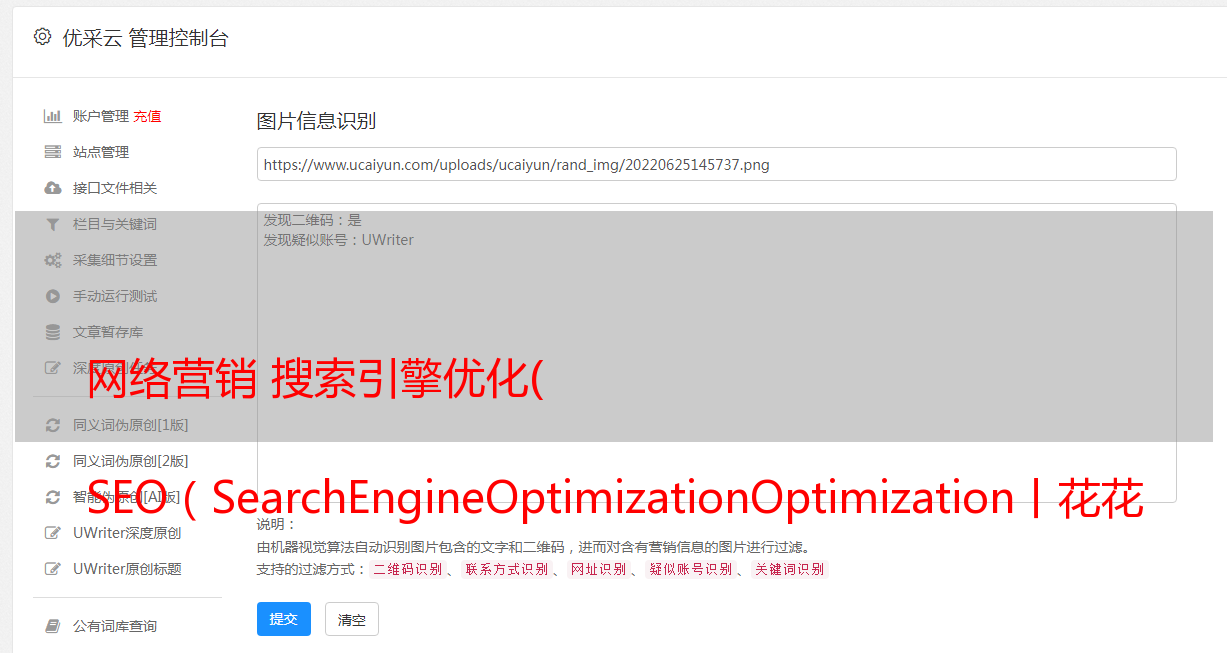Click the 网址识别 tag

[x=598, y=569]
